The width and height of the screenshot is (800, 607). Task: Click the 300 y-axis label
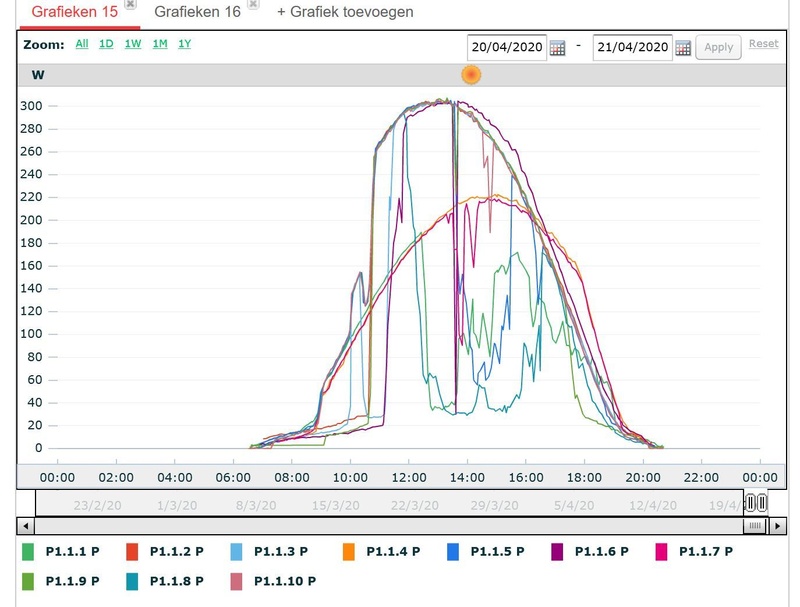click(x=31, y=106)
